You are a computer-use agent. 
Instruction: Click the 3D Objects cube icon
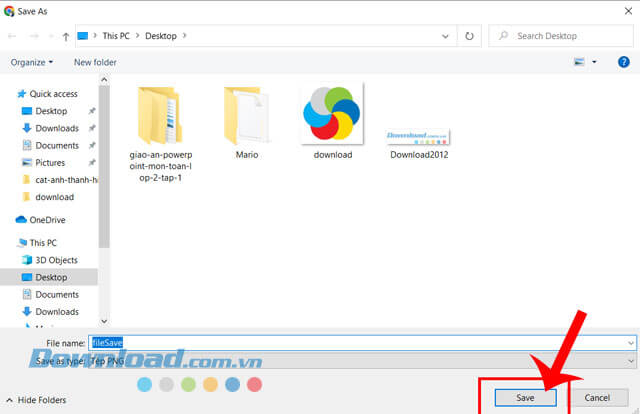[x=27, y=260]
